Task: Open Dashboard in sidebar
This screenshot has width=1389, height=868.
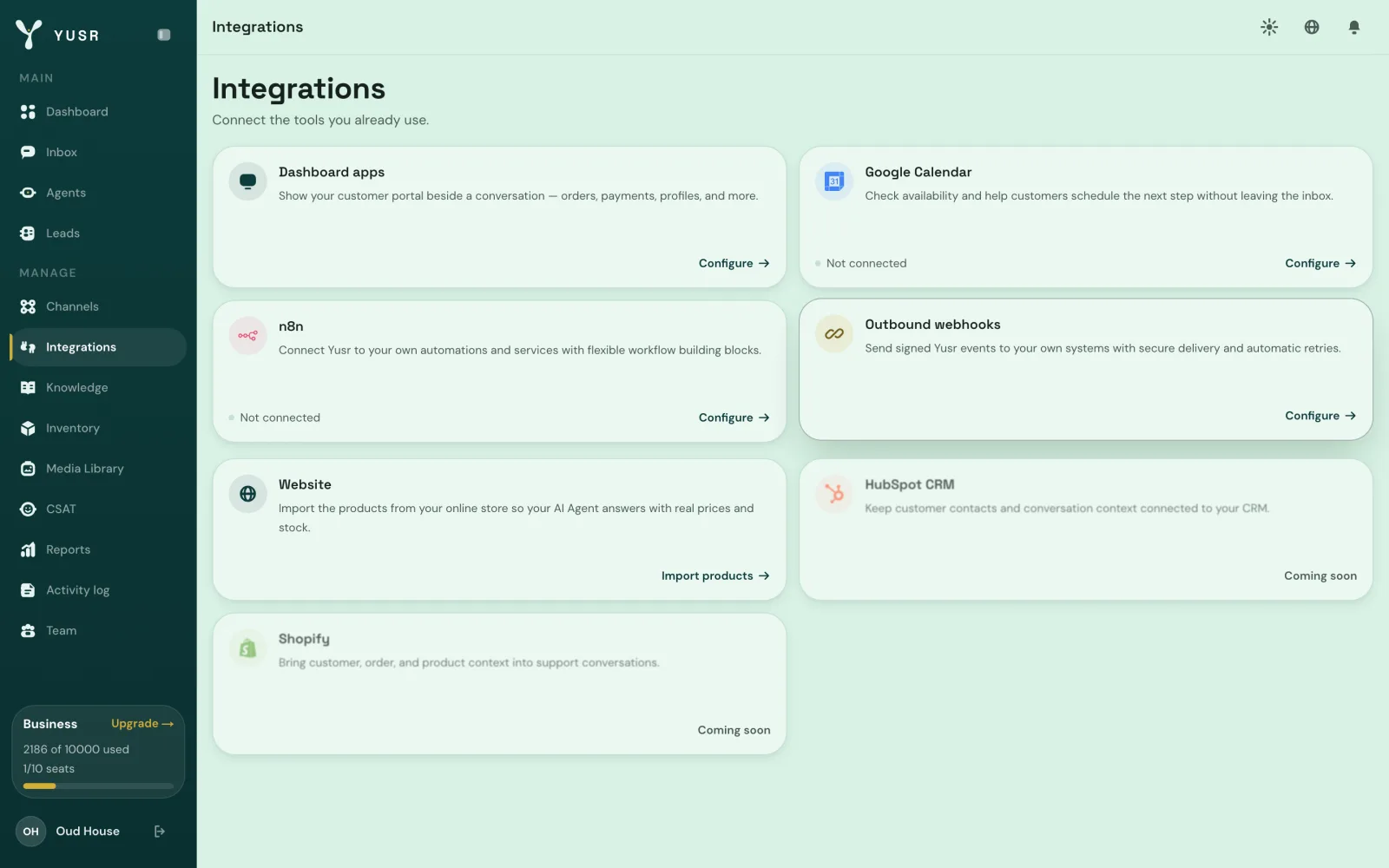Action: pos(98,112)
